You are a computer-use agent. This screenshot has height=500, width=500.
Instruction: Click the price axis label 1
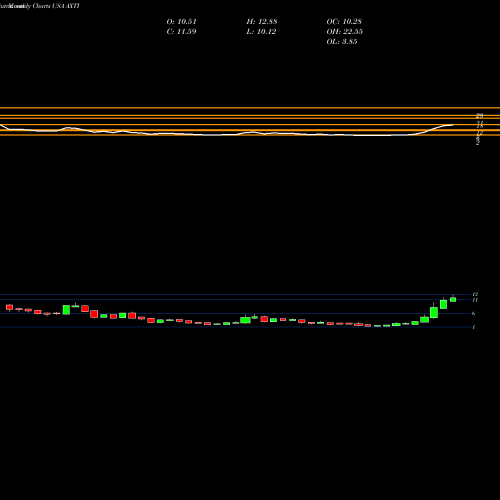click(x=474, y=327)
